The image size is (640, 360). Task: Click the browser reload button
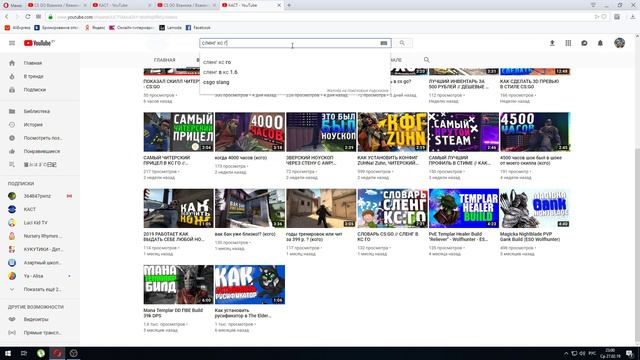[x=27, y=17]
